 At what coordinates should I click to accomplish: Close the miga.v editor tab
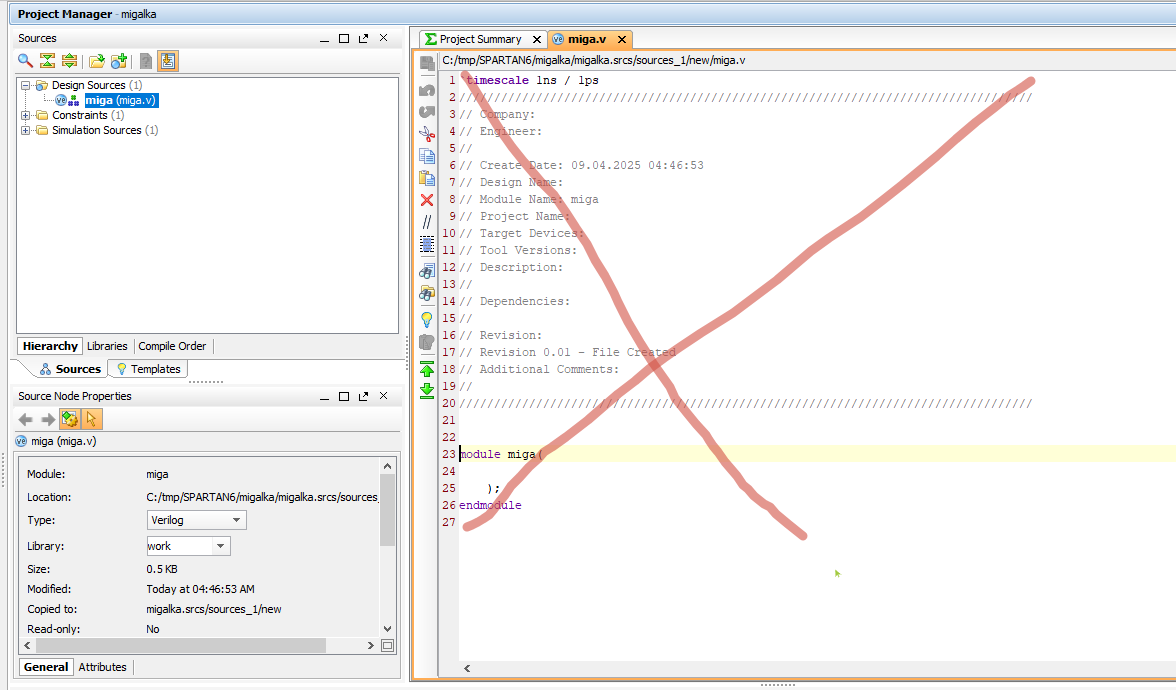[x=622, y=39]
